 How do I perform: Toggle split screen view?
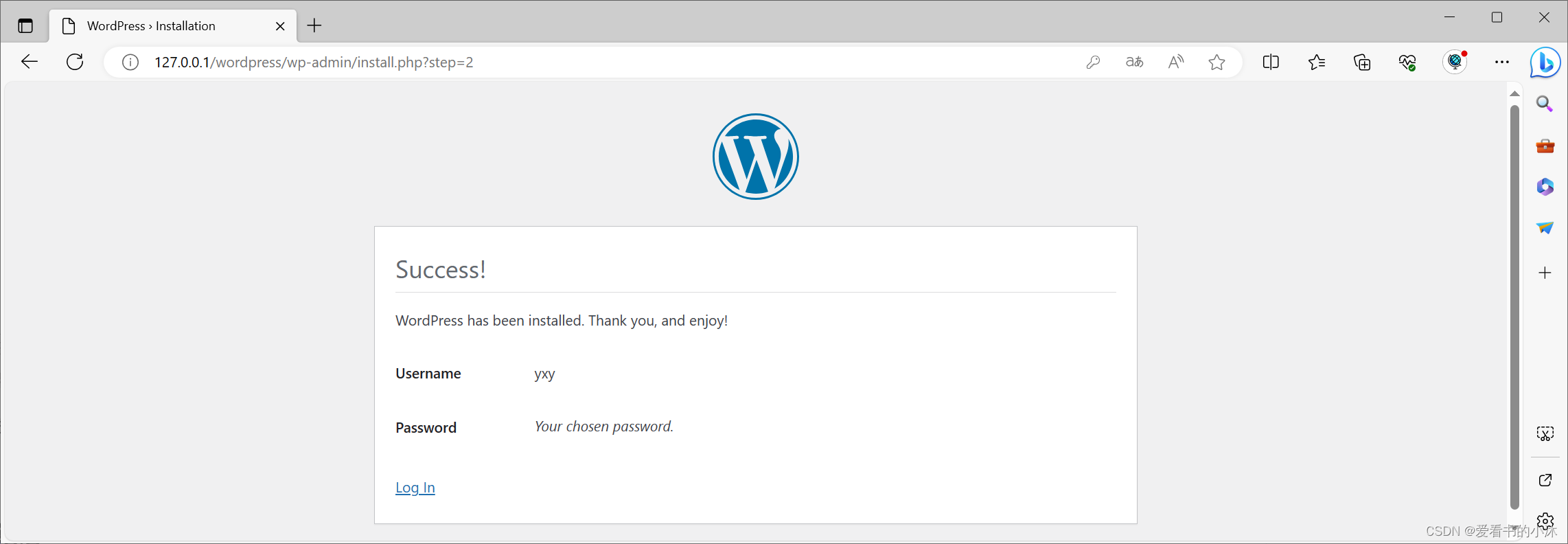[x=1271, y=63]
